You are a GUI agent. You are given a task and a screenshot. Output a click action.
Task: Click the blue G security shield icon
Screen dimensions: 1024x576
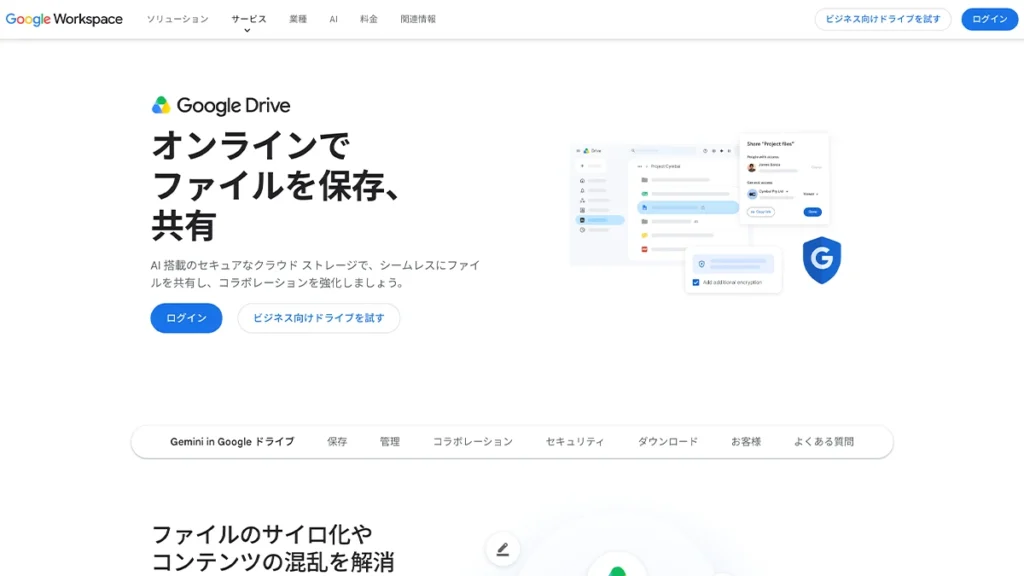pyautogui.click(x=822, y=260)
